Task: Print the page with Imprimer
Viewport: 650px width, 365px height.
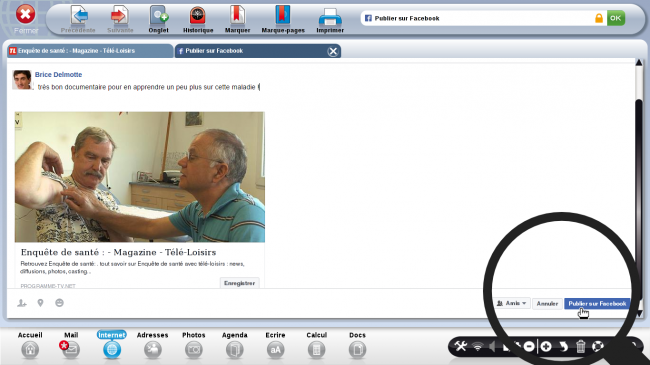Action: [330, 17]
